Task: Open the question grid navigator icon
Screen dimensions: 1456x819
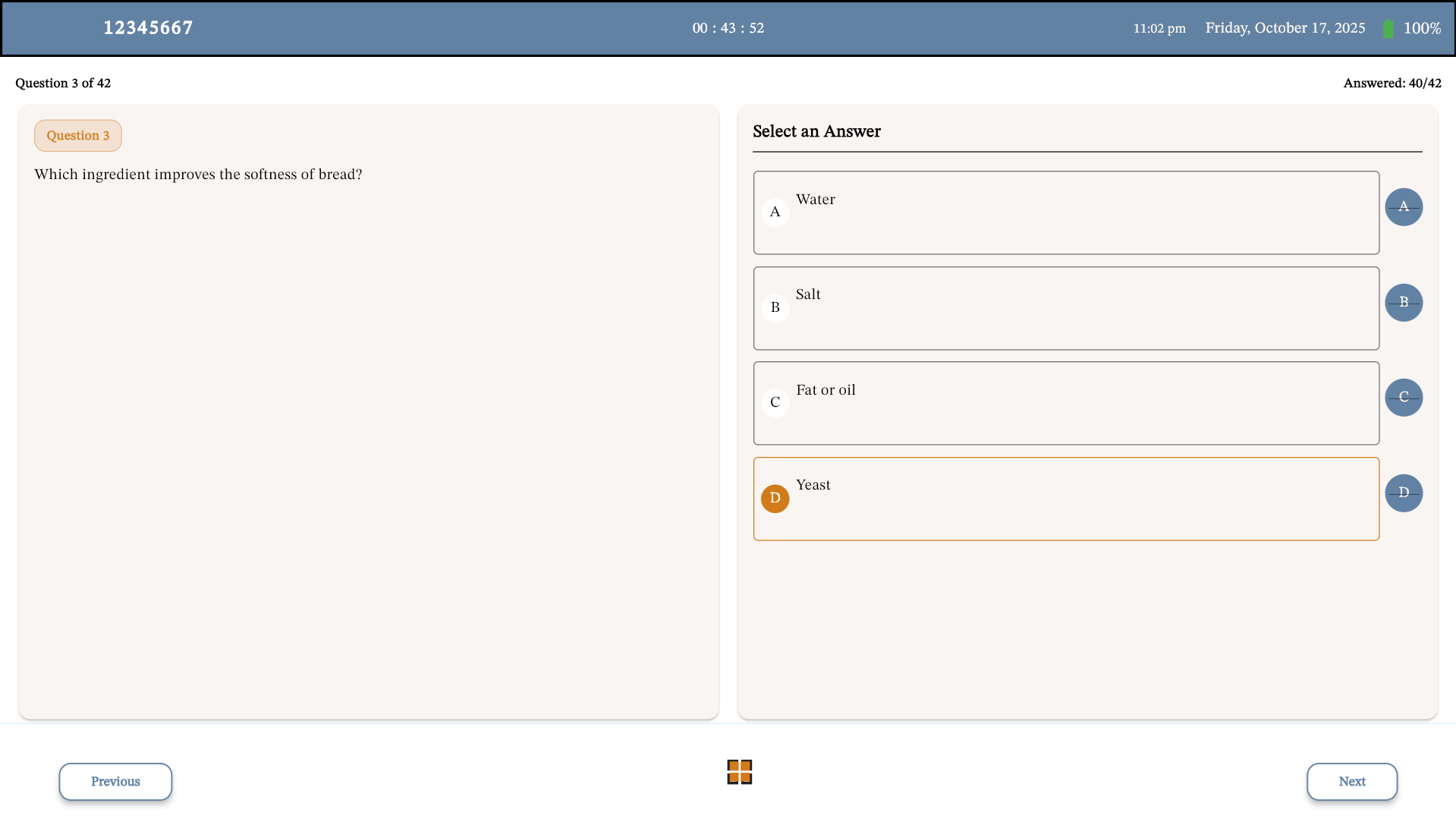Action: pos(739,772)
